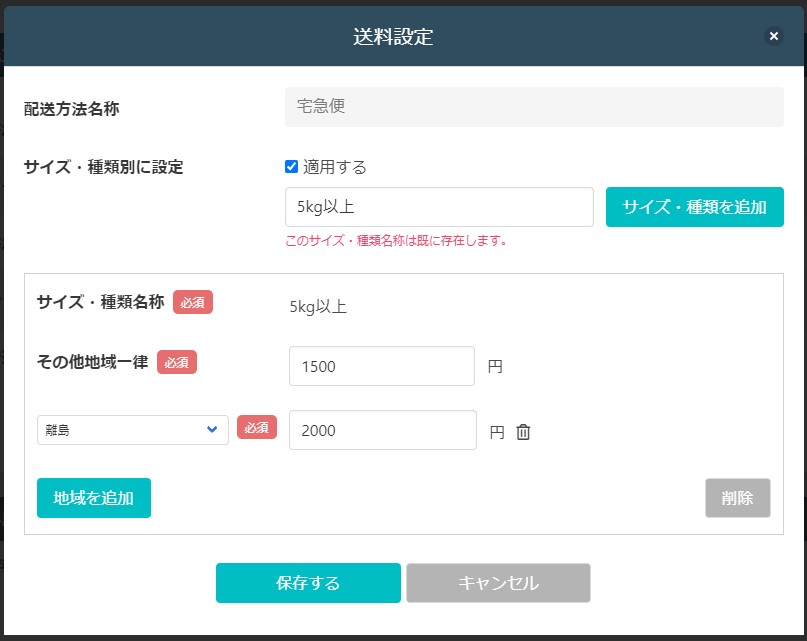807x641 pixels.
Task: Click the その他地域一律 price field 1500
Action: [381, 366]
